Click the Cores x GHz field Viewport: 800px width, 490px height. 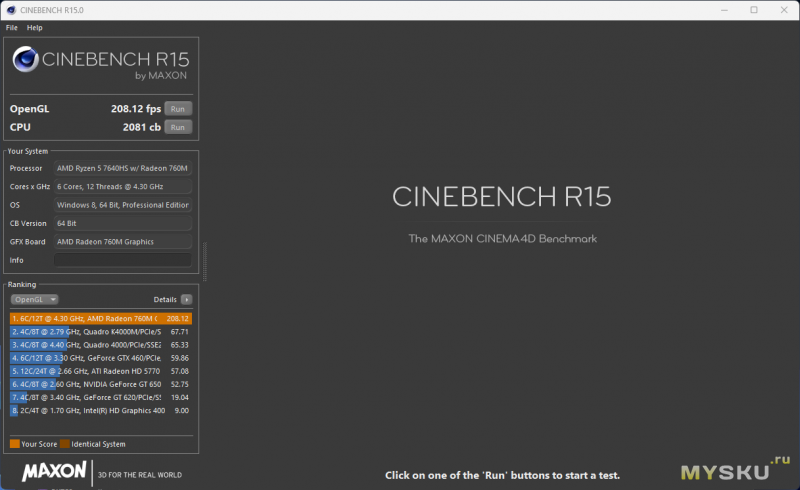click(123, 186)
